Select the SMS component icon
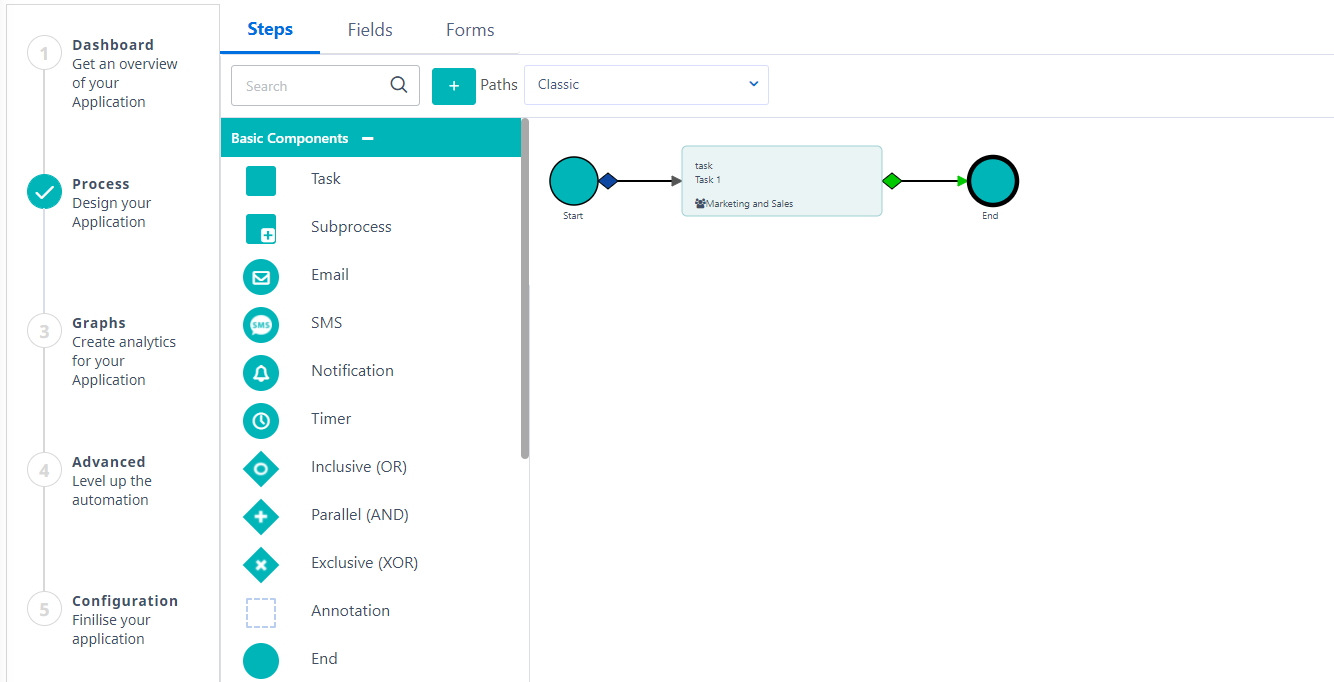 click(x=261, y=325)
